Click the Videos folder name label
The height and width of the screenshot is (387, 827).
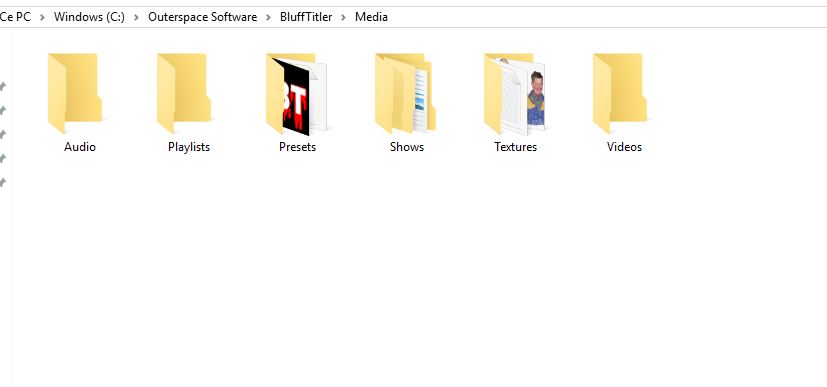(624, 147)
